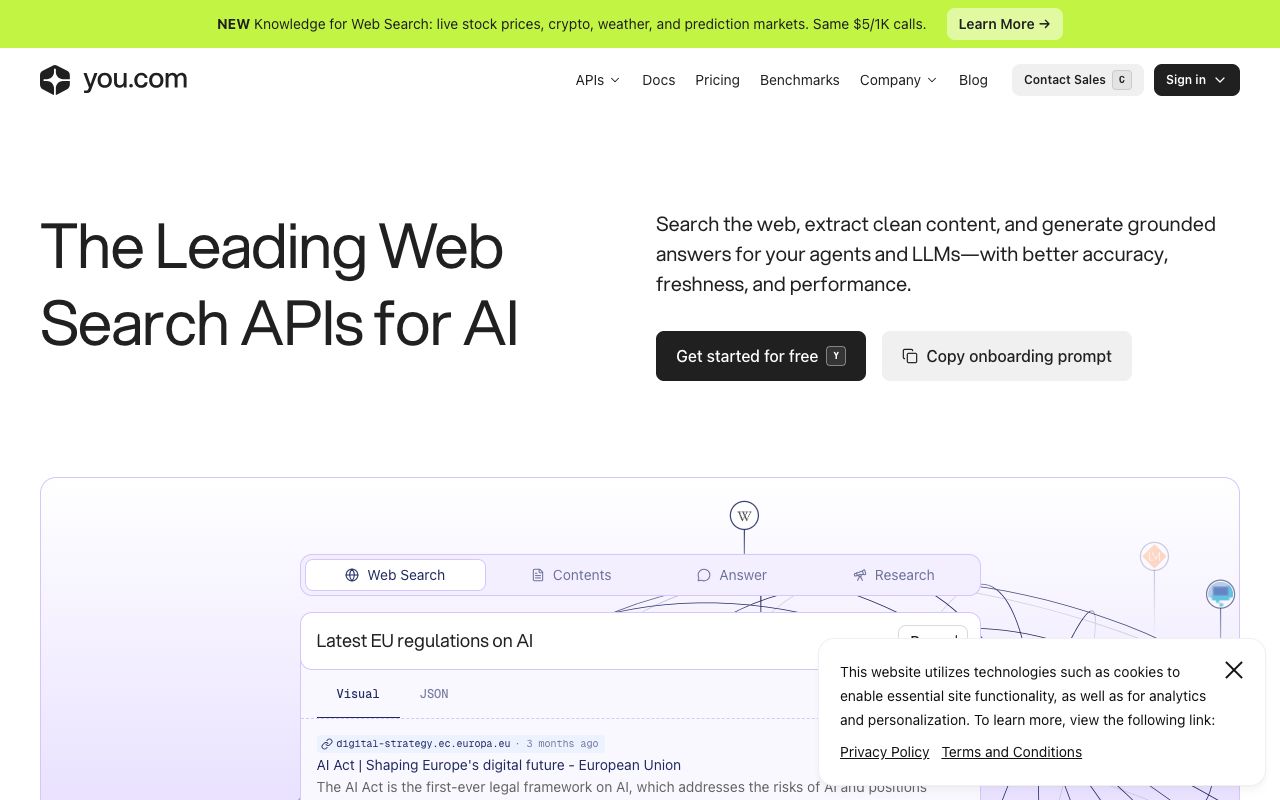Expand the APIs dropdown chevron
The image size is (1280, 800).
pyautogui.click(x=615, y=80)
